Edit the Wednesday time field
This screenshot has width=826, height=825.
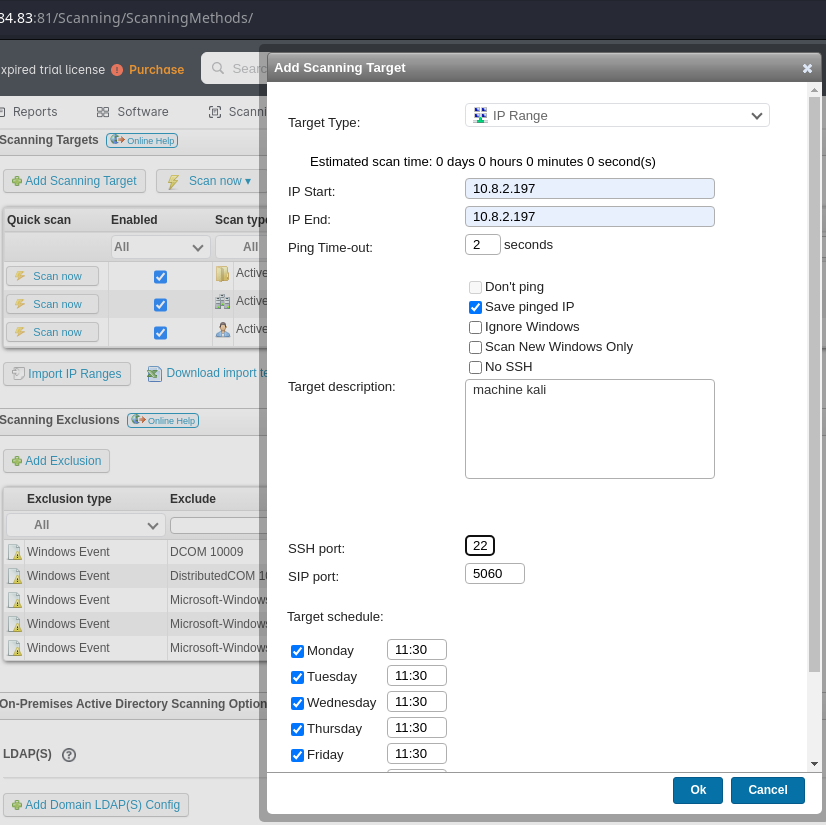click(x=417, y=702)
